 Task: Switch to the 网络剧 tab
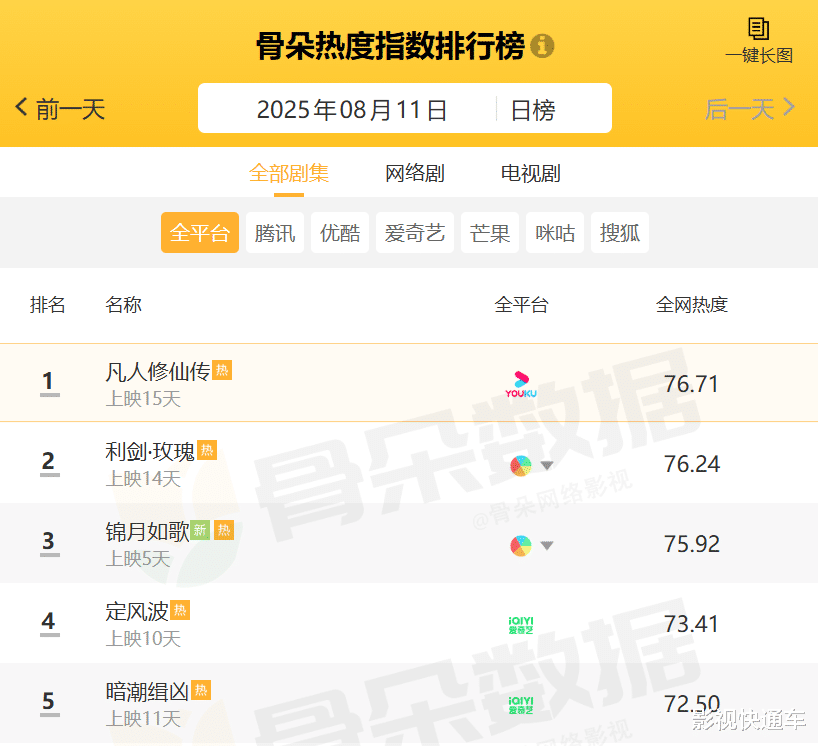tap(415, 173)
